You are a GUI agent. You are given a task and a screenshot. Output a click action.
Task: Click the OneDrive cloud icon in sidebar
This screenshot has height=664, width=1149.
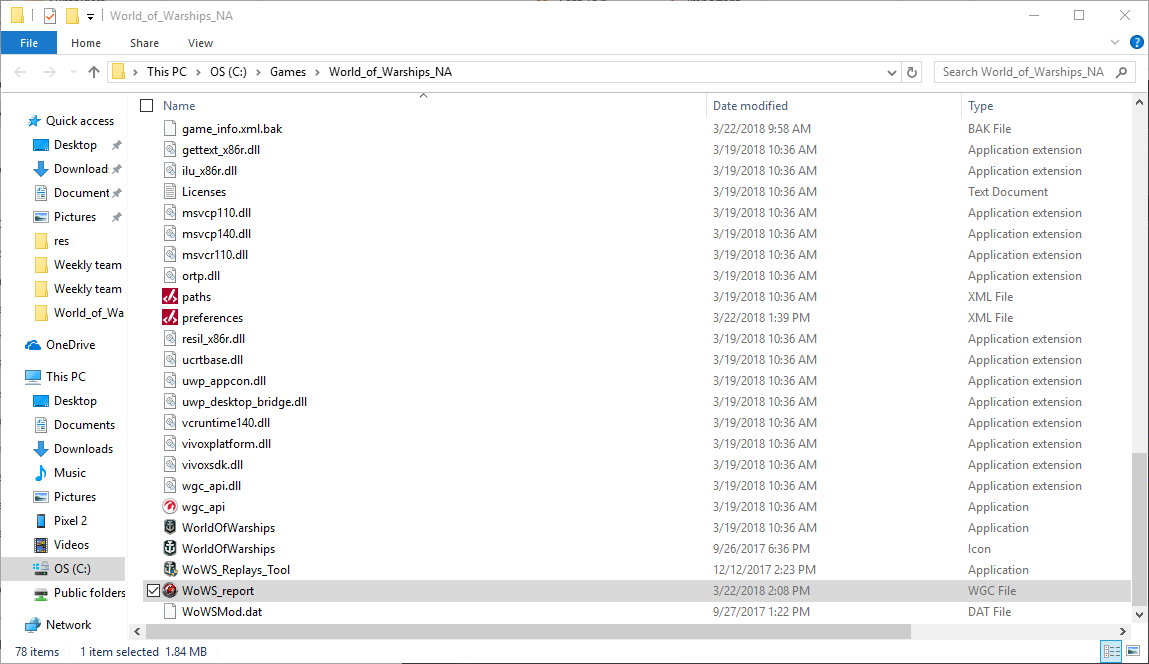(x=33, y=344)
